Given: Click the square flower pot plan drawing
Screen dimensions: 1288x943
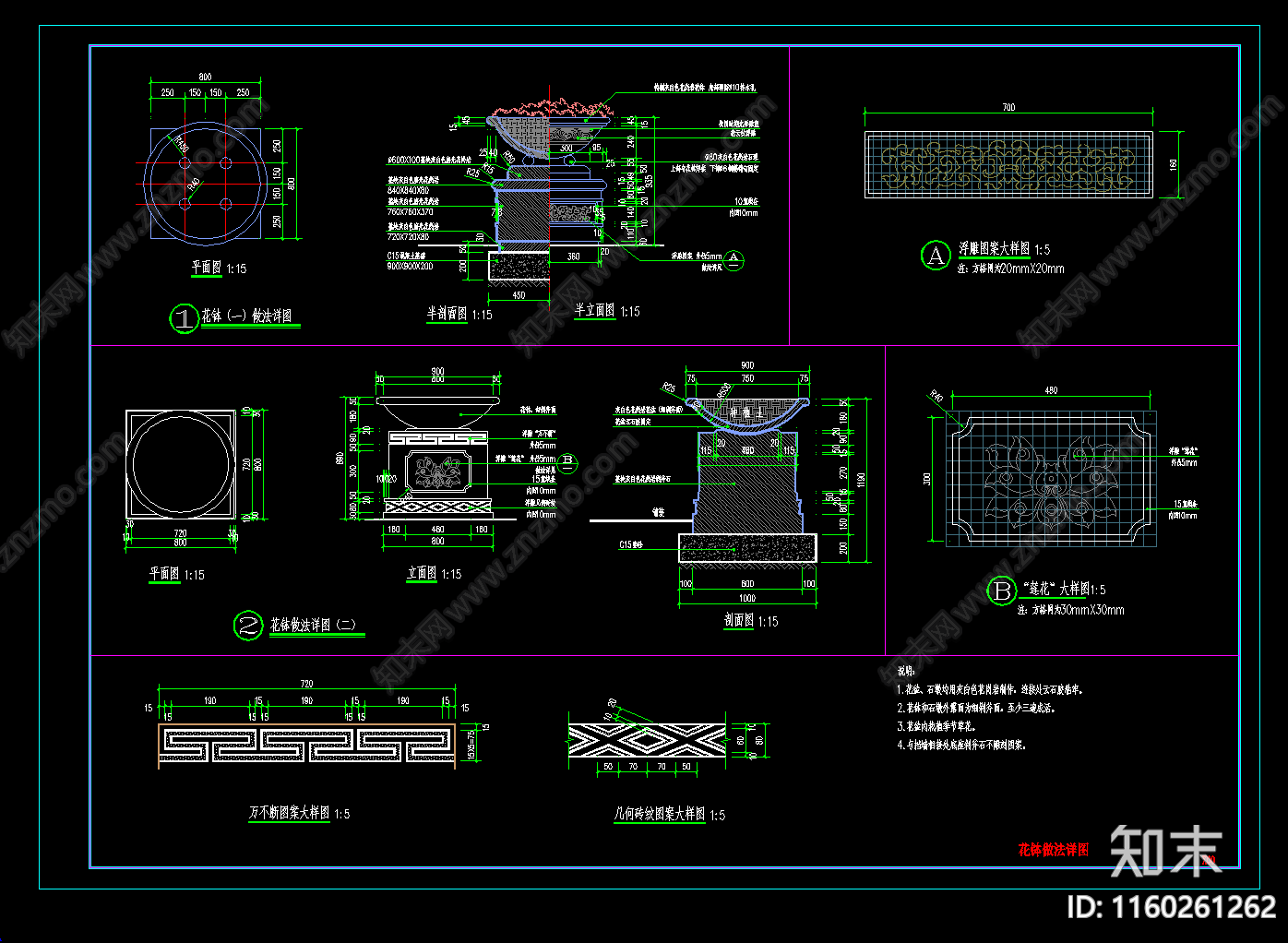Looking at the screenshot, I should [181, 463].
